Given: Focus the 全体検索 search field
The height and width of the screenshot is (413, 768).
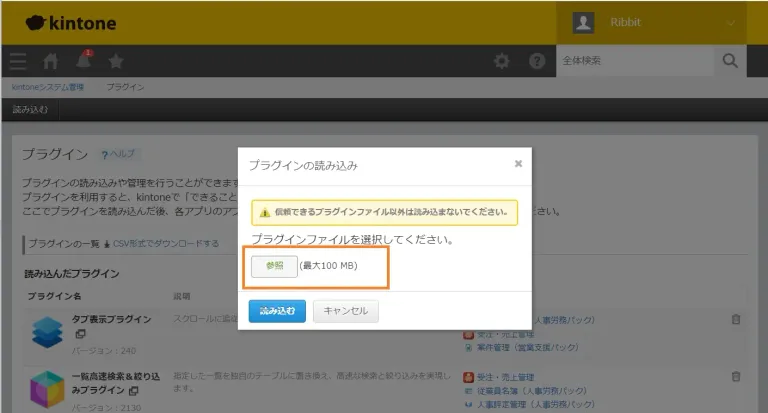Looking at the screenshot, I should (x=635, y=61).
